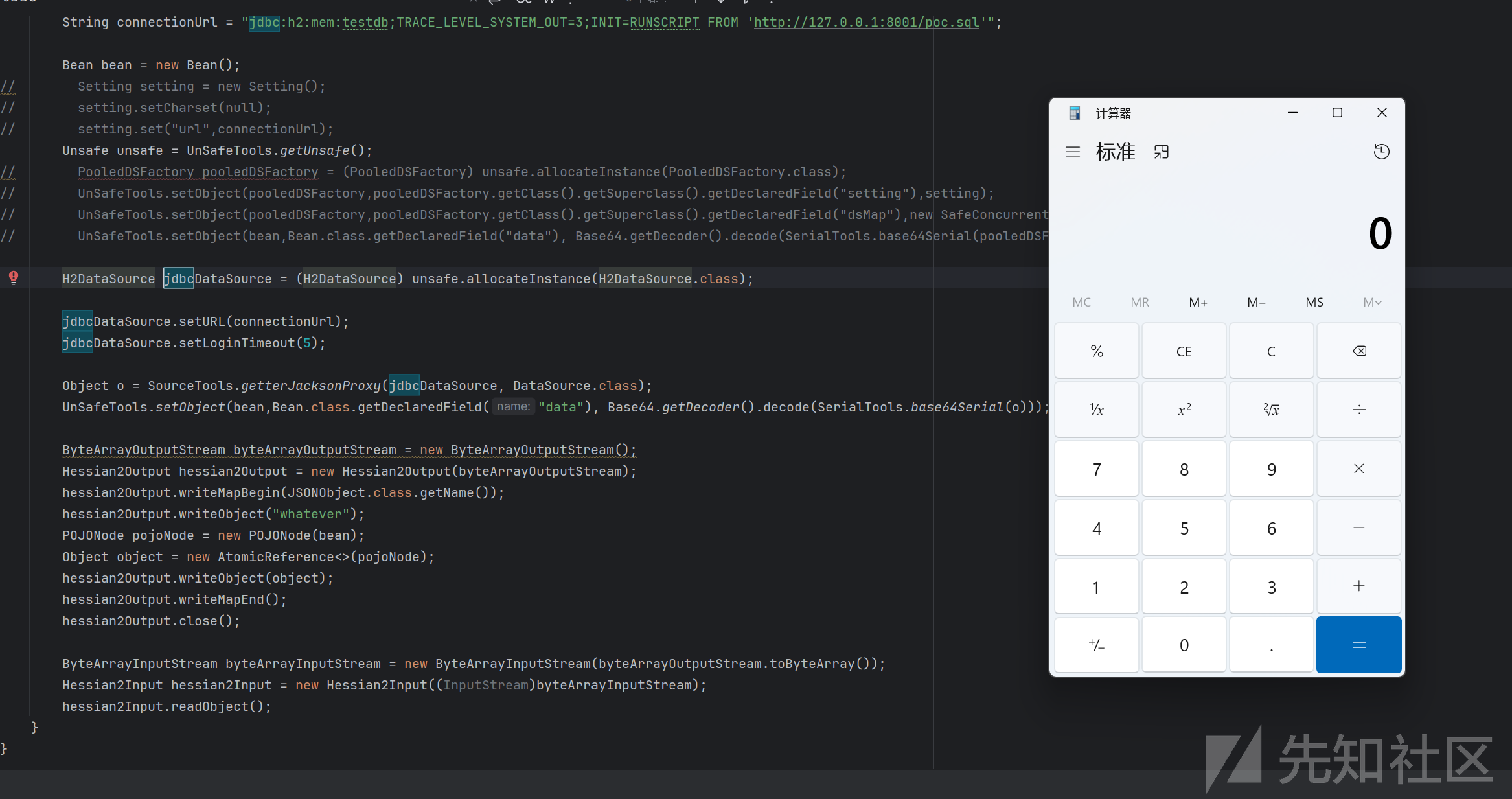Minimize the Calculator window
Screen dimensions: 1512x799
[x=1292, y=113]
